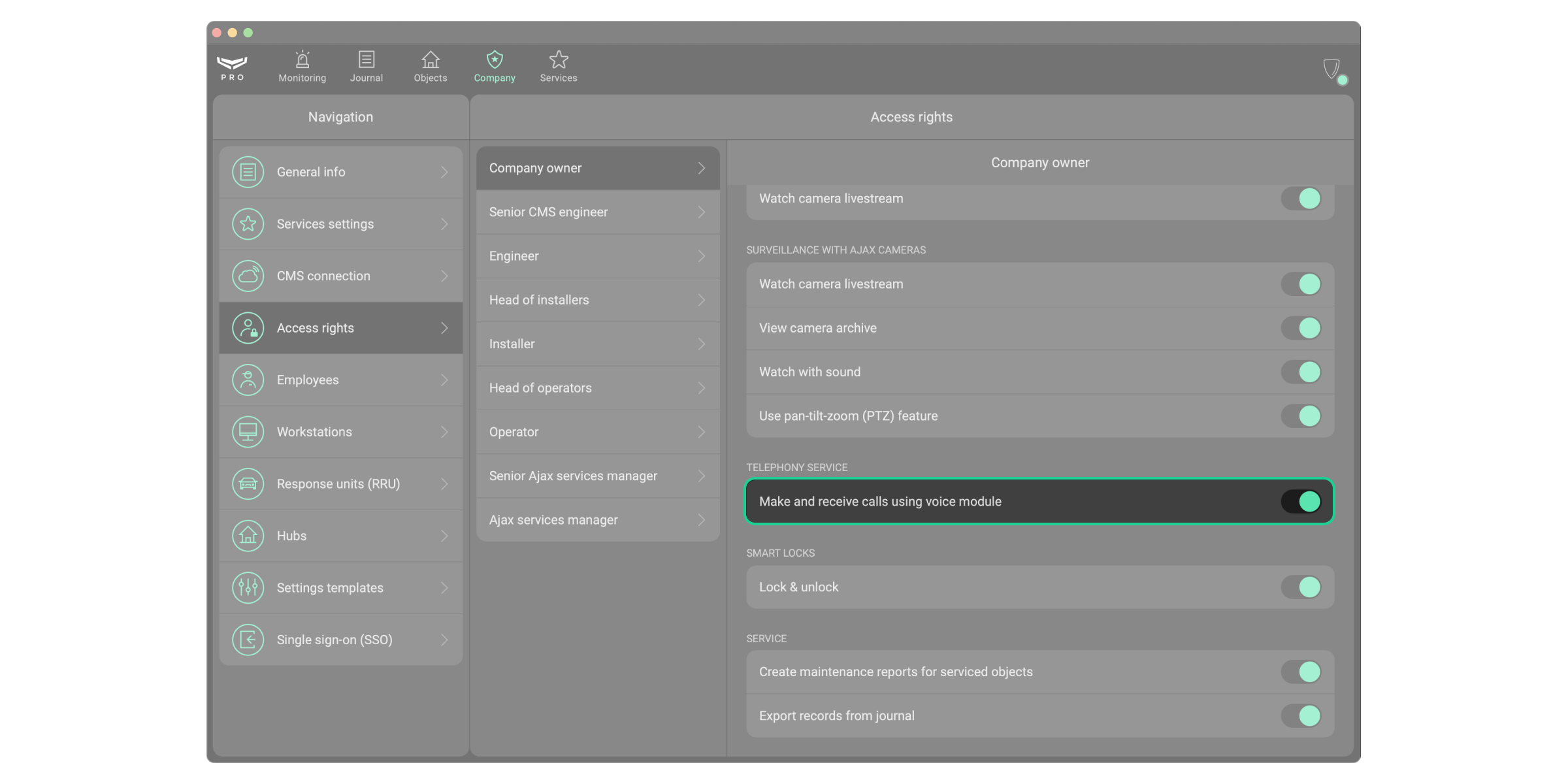This screenshot has width=1568, height=784.
Task: Toggle Create maintenance reports for serviced objects
Action: [1301, 672]
